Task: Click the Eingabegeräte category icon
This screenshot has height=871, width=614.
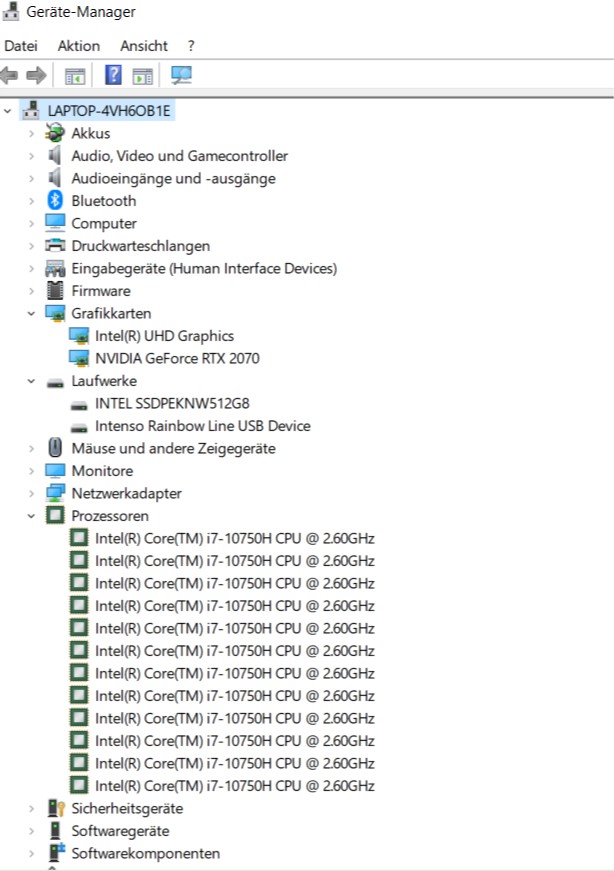Action: pos(54,268)
